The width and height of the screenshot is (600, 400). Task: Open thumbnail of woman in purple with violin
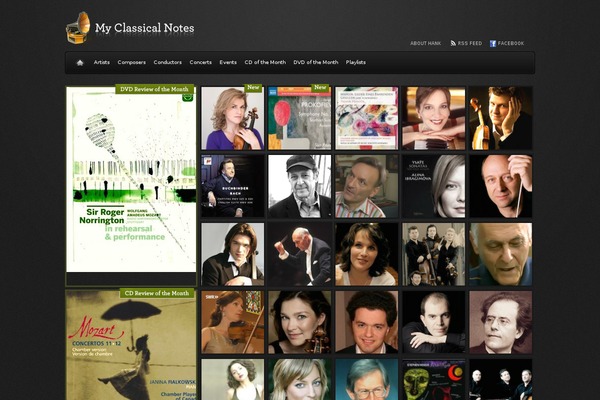pyautogui.click(x=233, y=118)
